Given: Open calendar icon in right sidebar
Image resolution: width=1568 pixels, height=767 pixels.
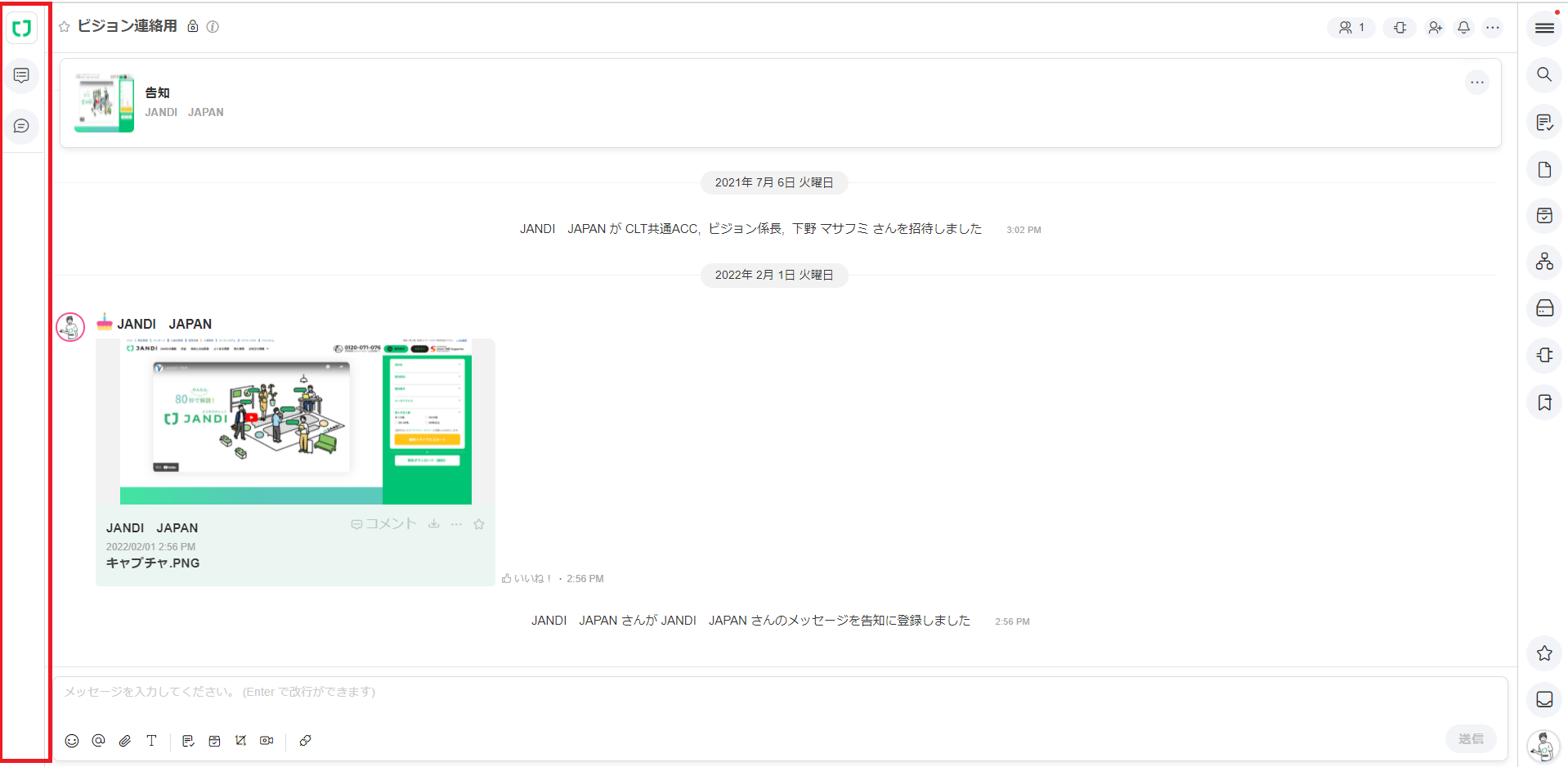Looking at the screenshot, I should [1544, 216].
